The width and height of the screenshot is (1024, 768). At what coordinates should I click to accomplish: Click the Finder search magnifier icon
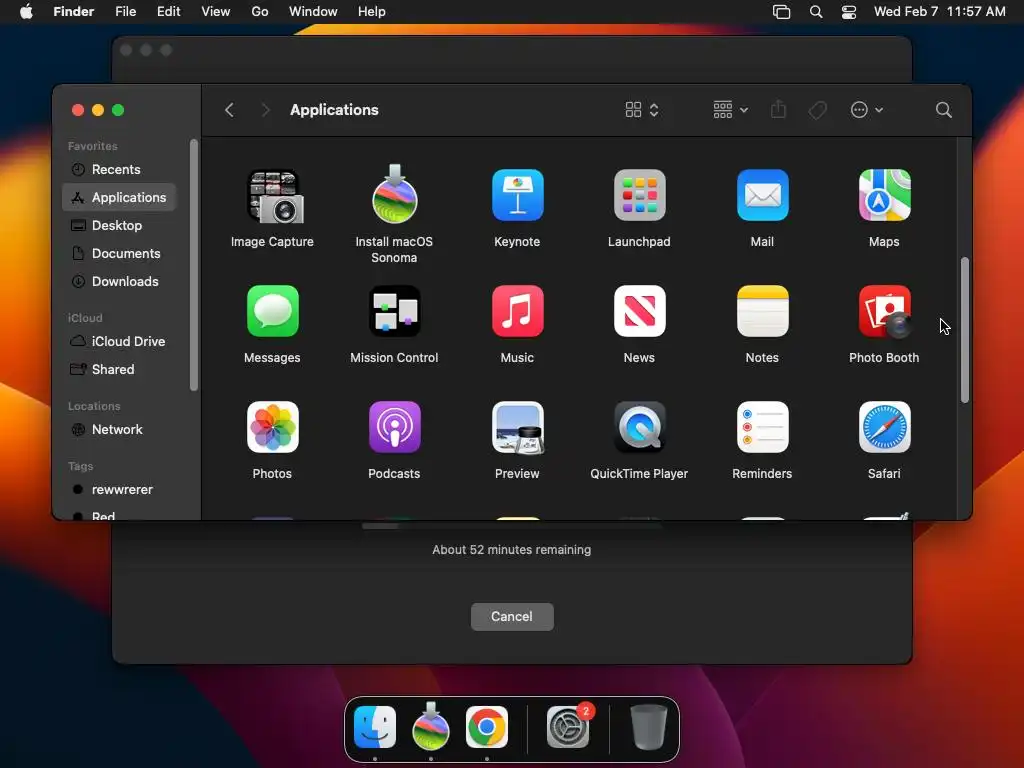point(943,110)
